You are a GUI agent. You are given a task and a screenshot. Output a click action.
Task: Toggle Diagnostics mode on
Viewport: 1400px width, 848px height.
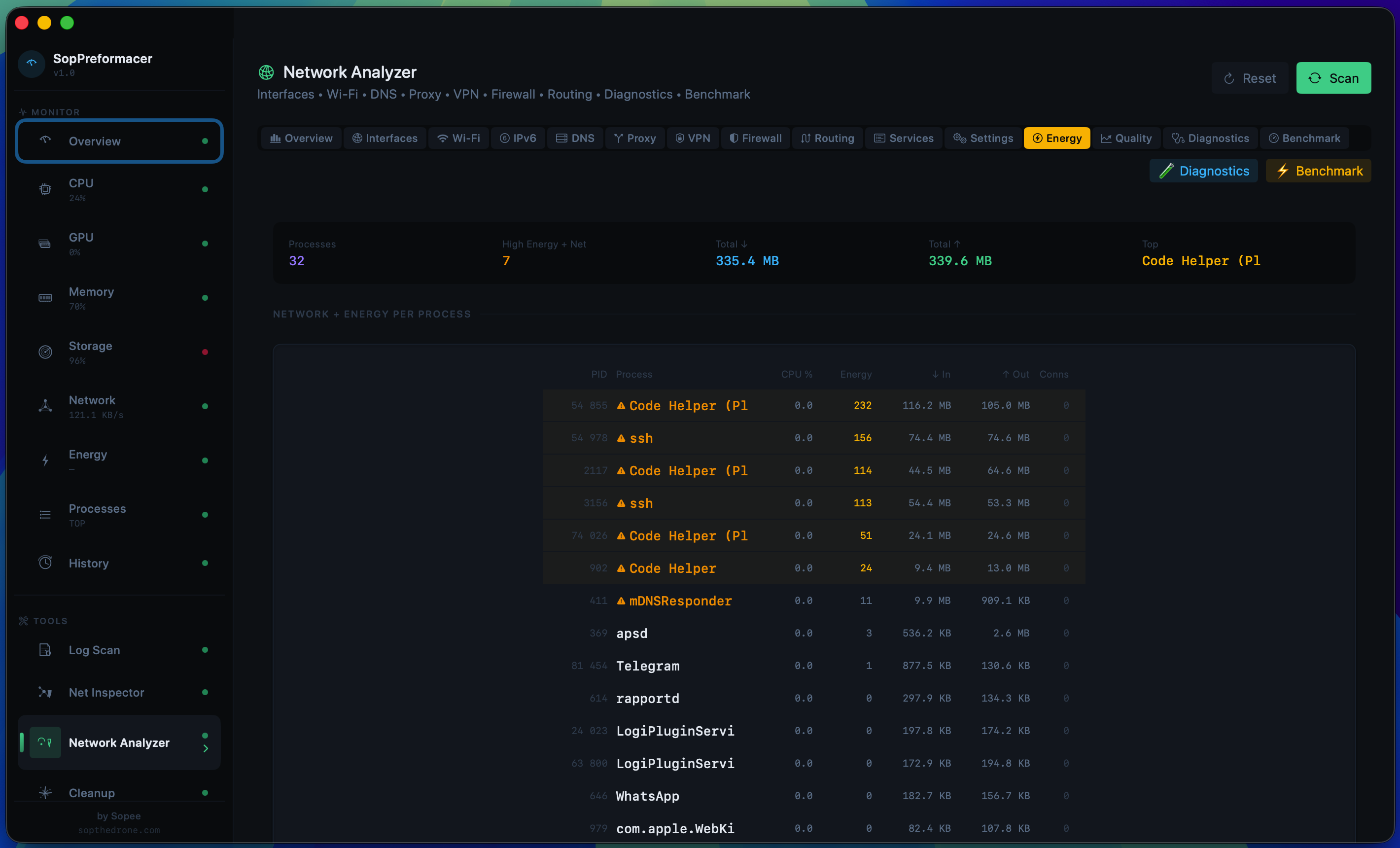(x=1203, y=171)
